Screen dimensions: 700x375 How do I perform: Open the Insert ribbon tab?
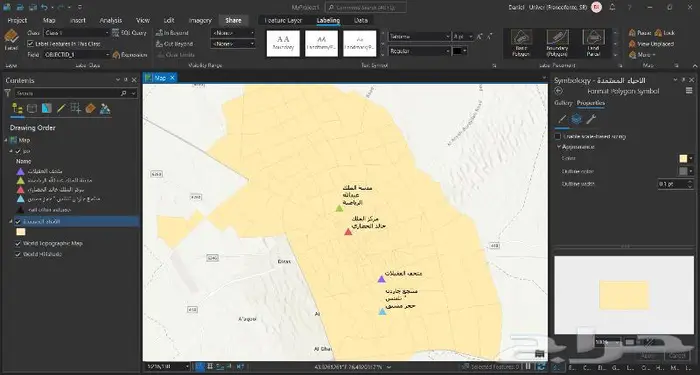point(78,20)
